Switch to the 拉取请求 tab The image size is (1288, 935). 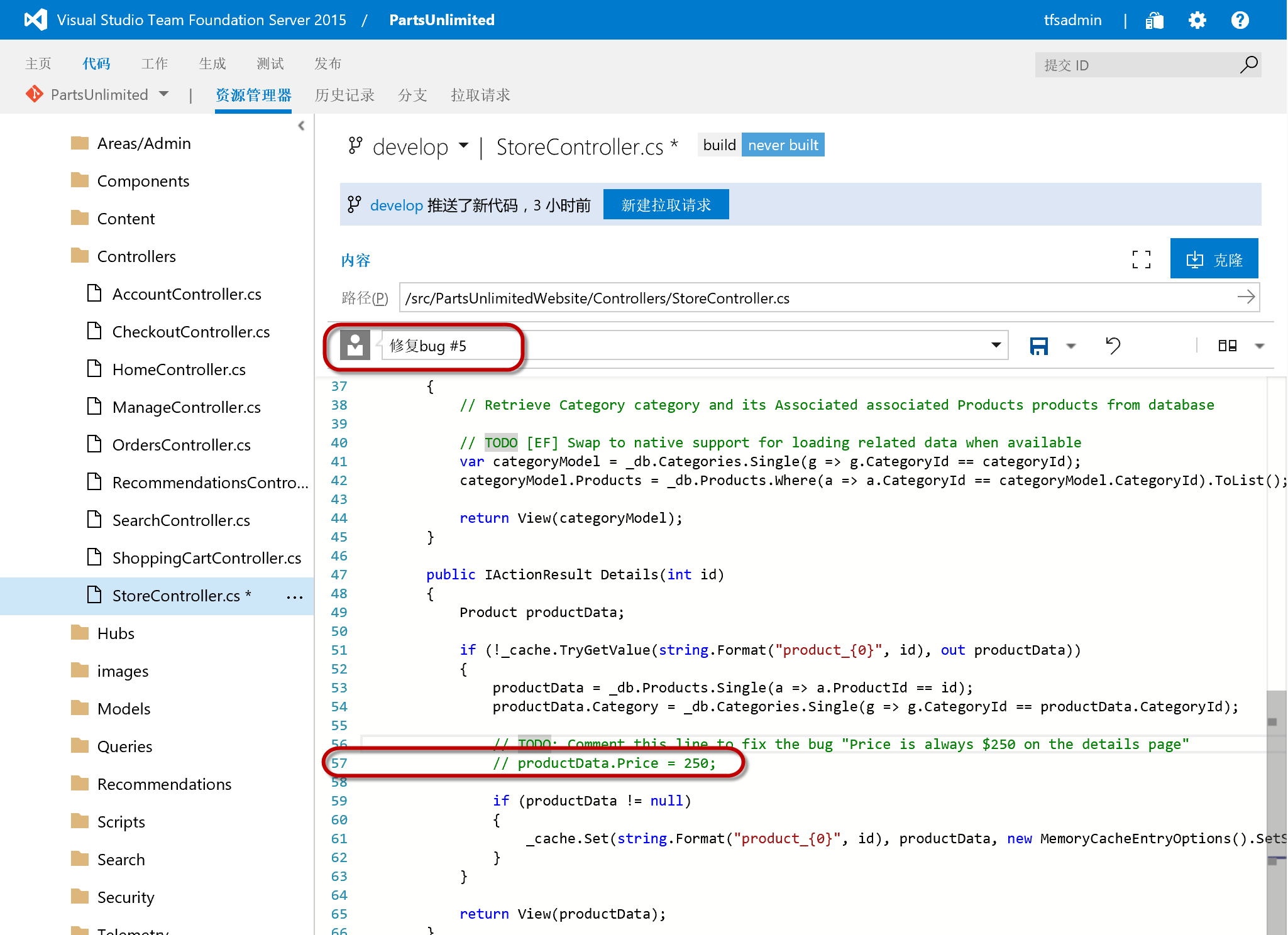pyautogui.click(x=480, y=95)
